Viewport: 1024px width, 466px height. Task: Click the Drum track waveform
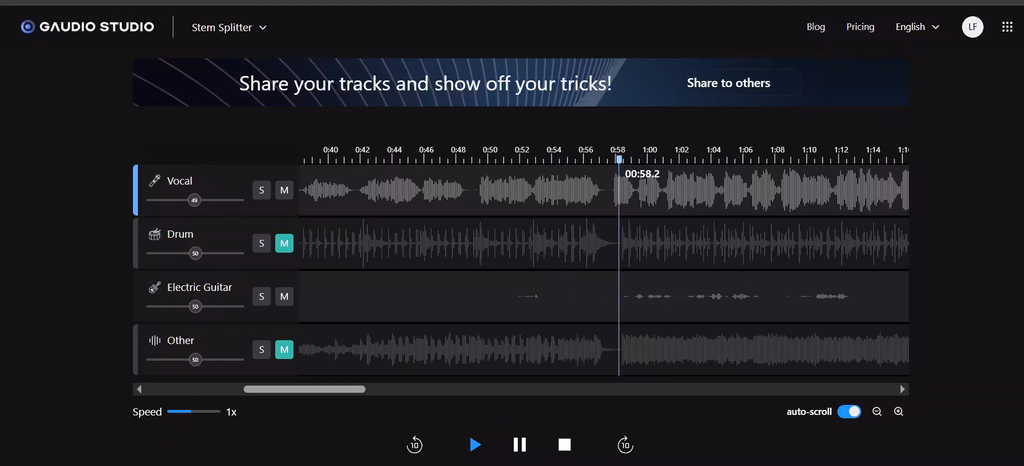[603, 243]
